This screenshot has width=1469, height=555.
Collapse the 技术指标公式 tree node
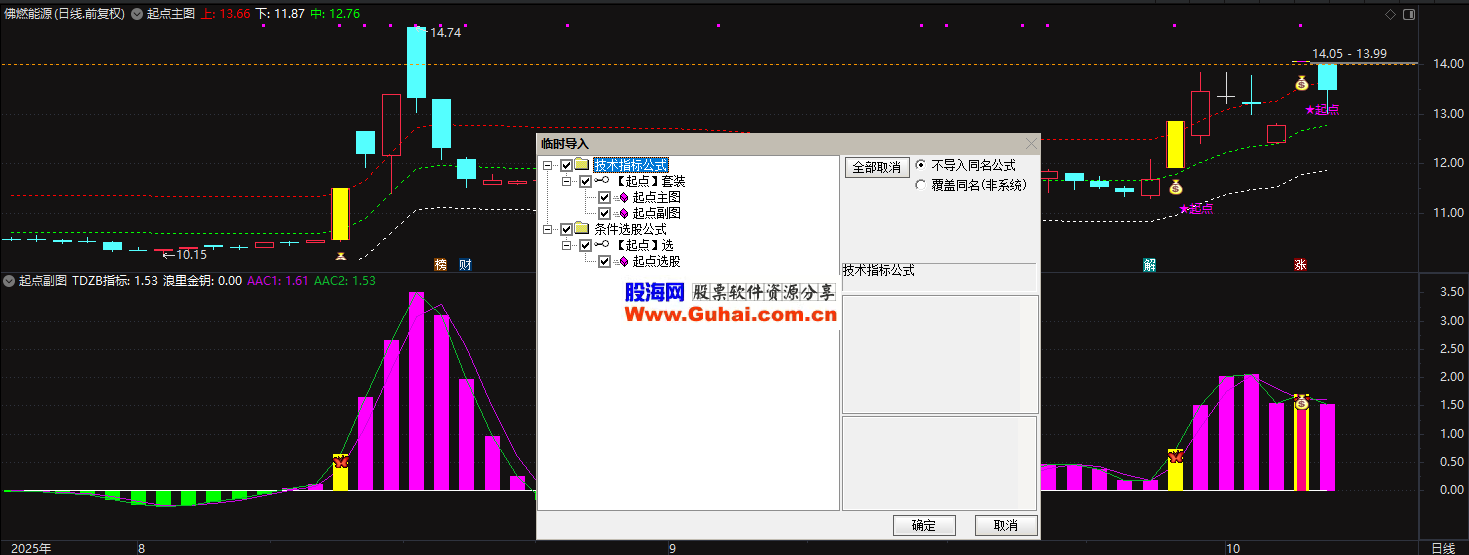point(548,165)
